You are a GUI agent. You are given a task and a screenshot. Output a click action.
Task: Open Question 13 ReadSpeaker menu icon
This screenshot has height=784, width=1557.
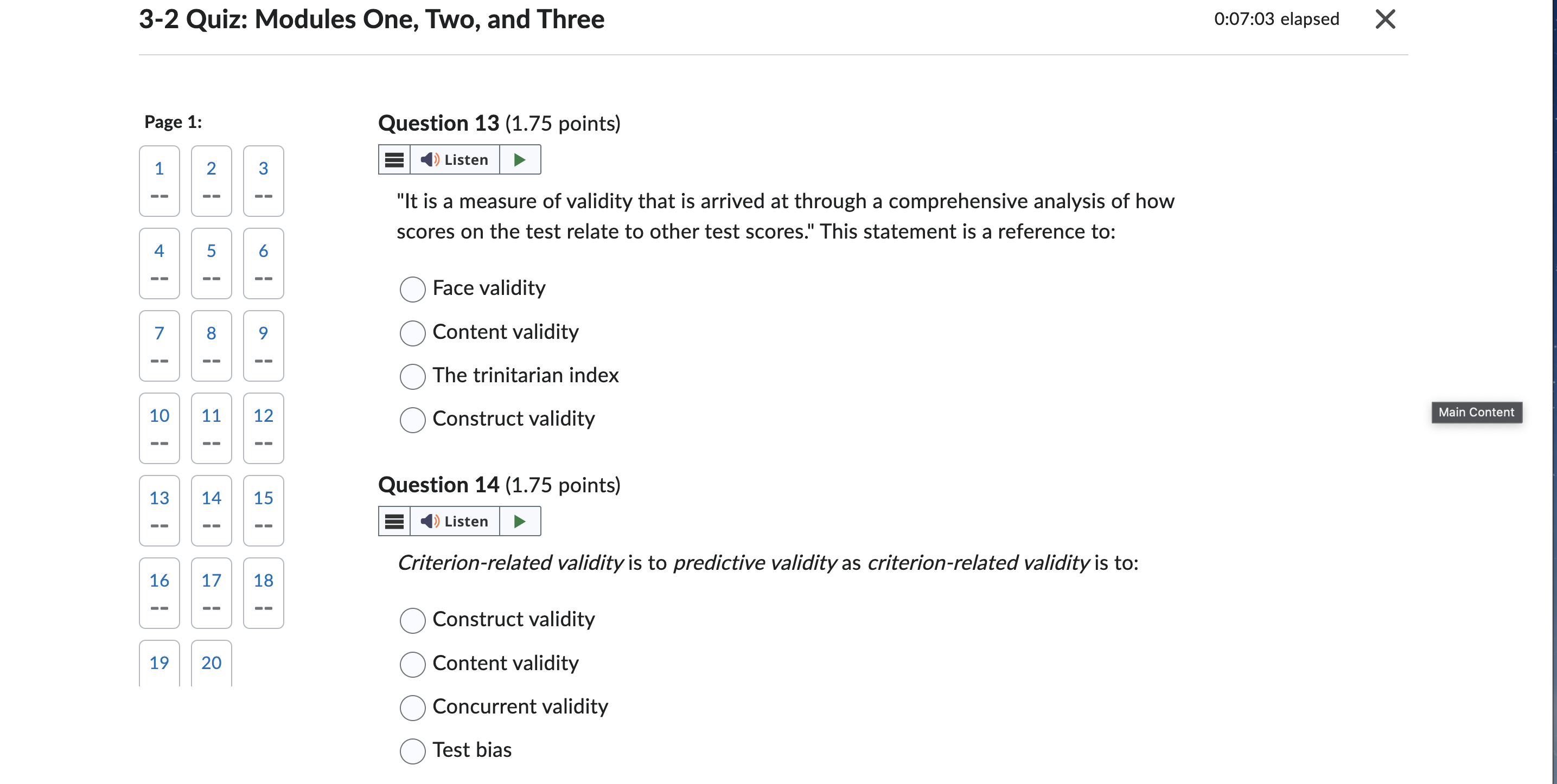point(394,160)
